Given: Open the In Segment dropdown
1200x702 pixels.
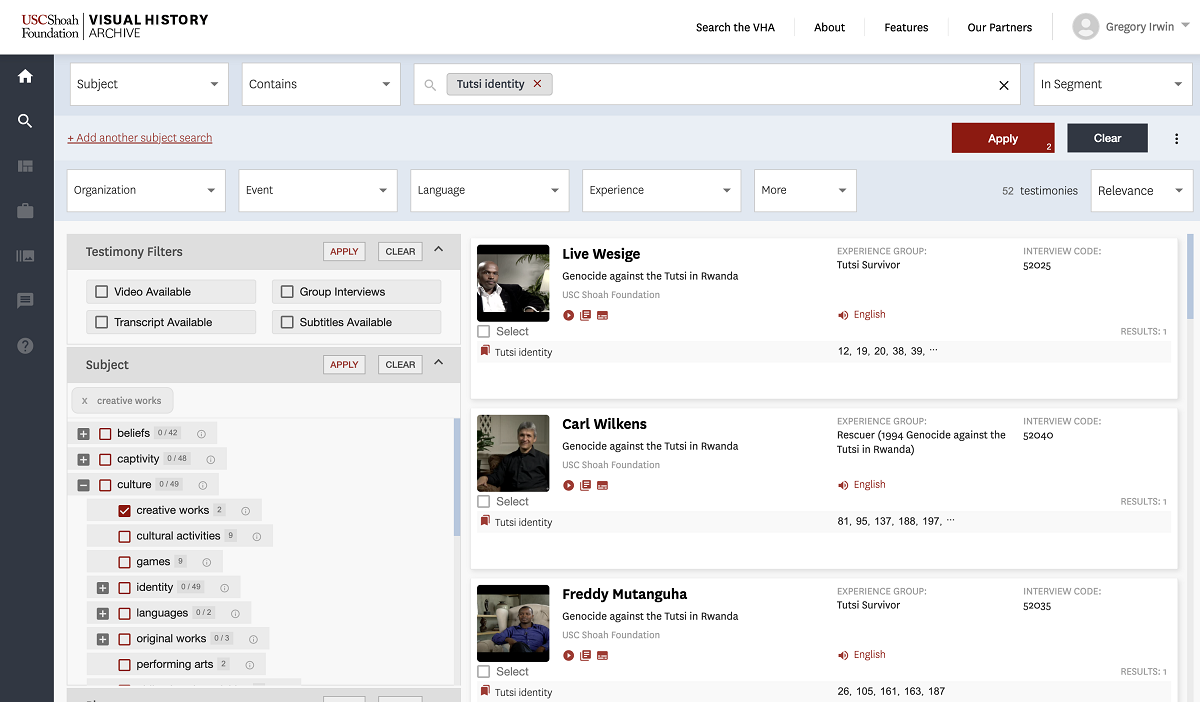Looking at the screenshot, I should (x=1113, y=84).
